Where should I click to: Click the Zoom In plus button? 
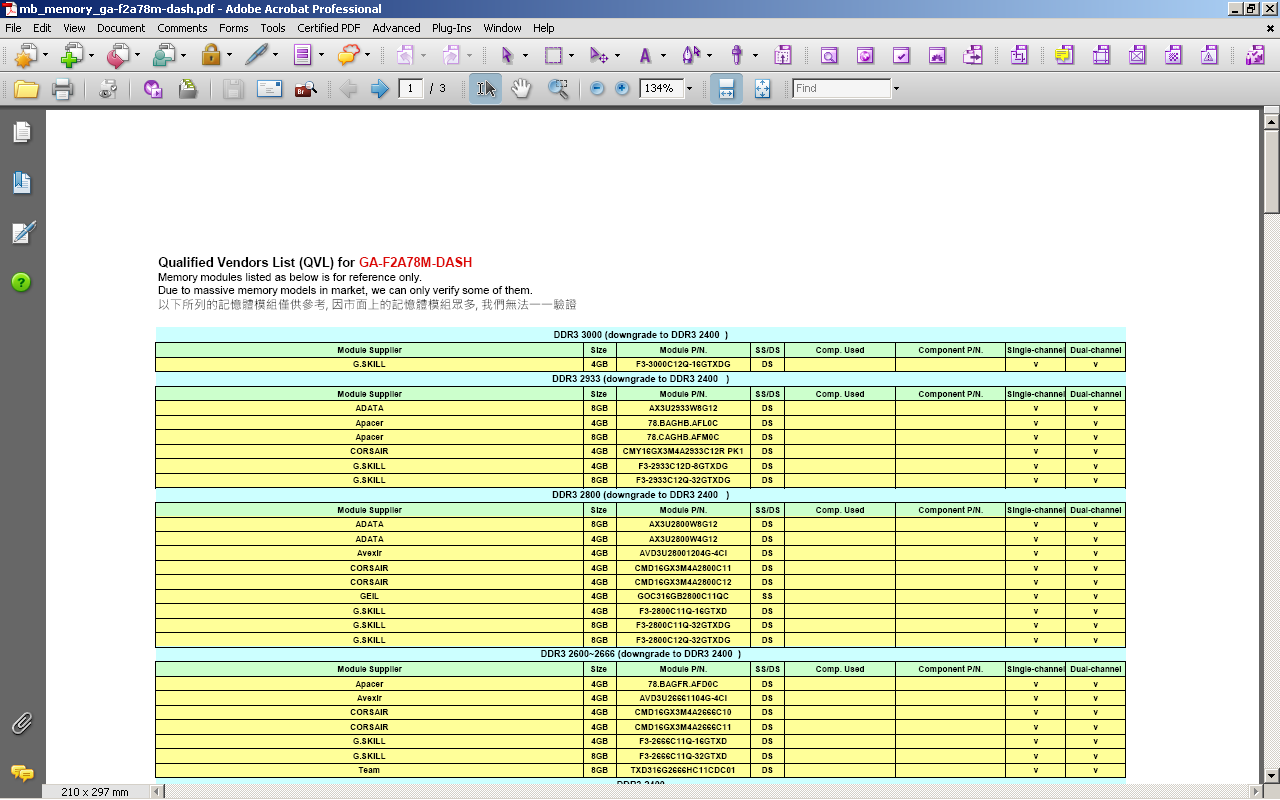coord(622,89)
